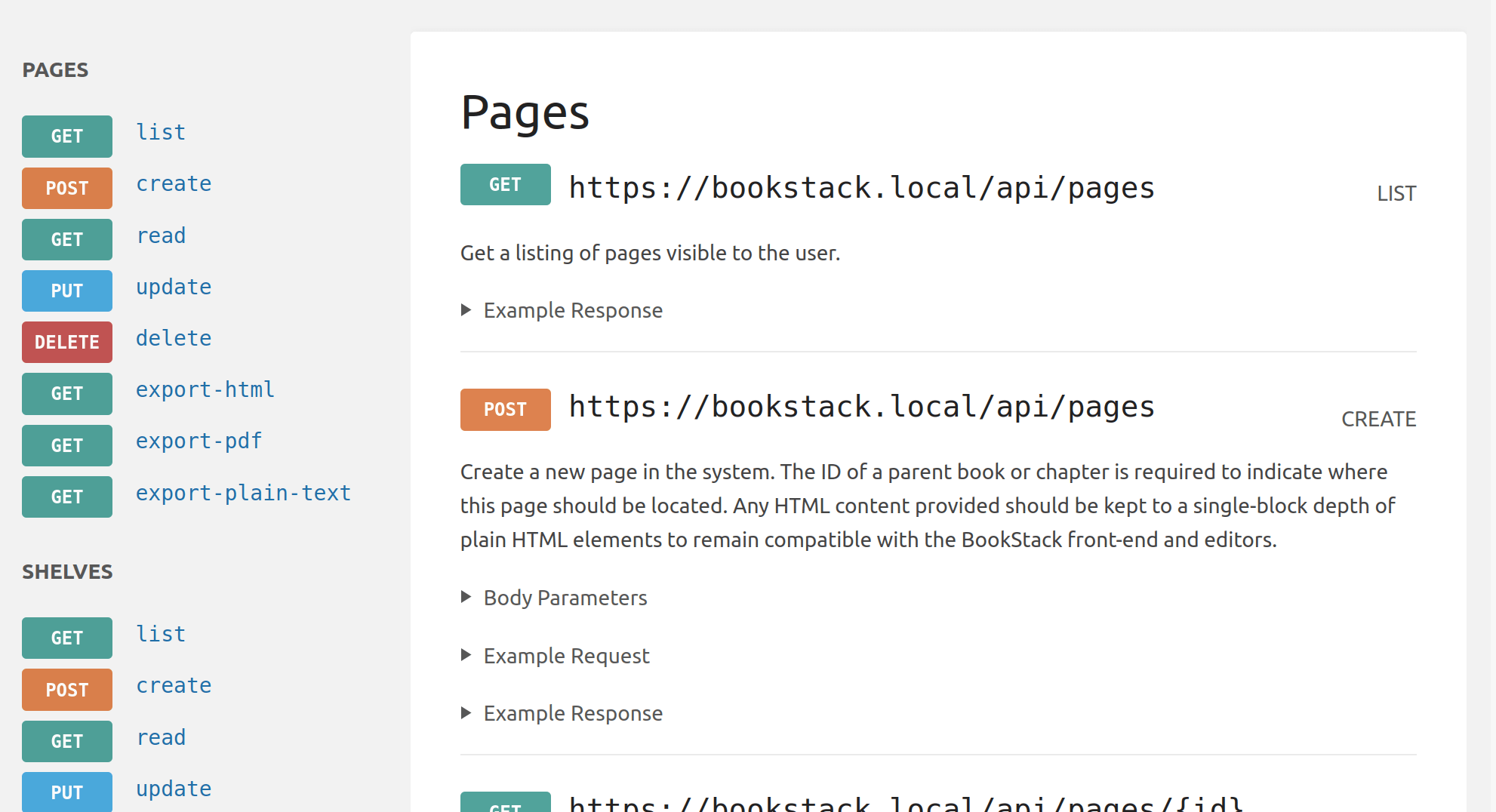Click the GET badge beside Pages list
1496x812 pixels.
[x=67, y=137]
